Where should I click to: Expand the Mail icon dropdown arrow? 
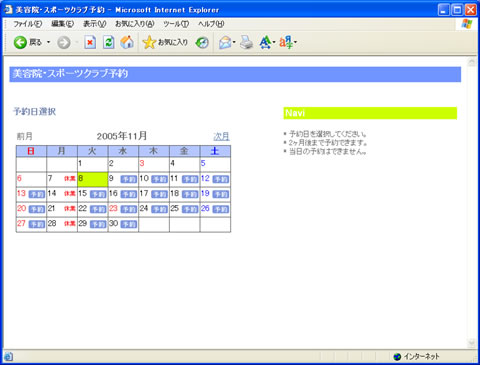pos(234,42)
